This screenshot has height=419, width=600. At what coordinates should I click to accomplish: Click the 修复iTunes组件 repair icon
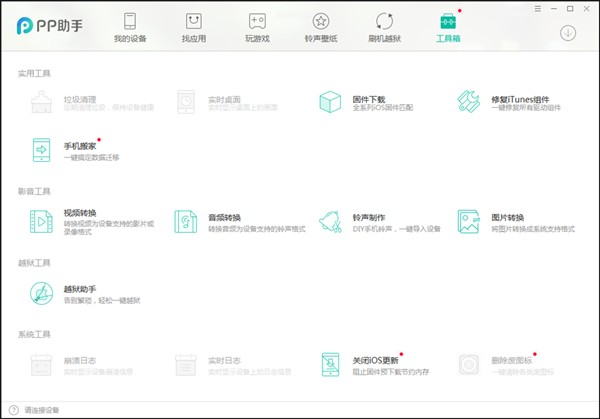click(469, 103)
